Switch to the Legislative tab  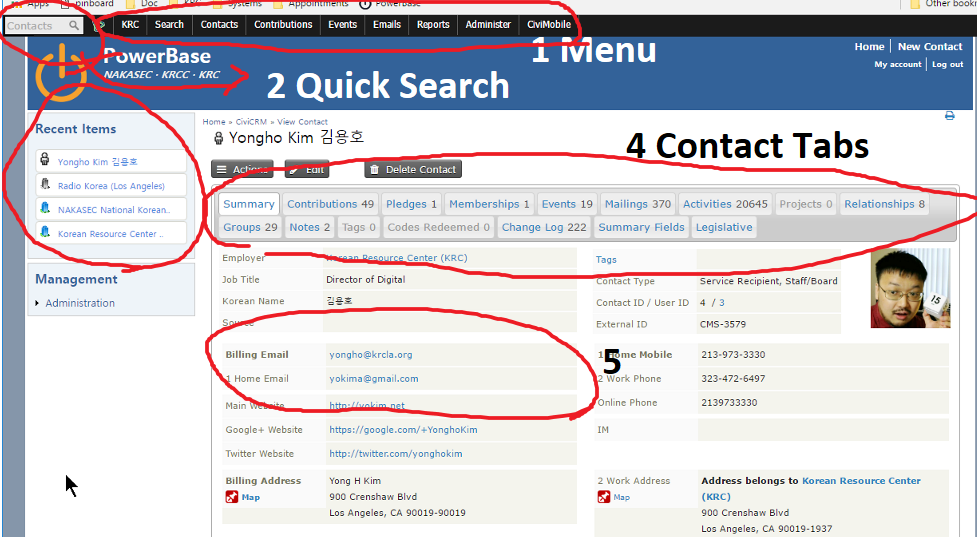coord(724,227)
